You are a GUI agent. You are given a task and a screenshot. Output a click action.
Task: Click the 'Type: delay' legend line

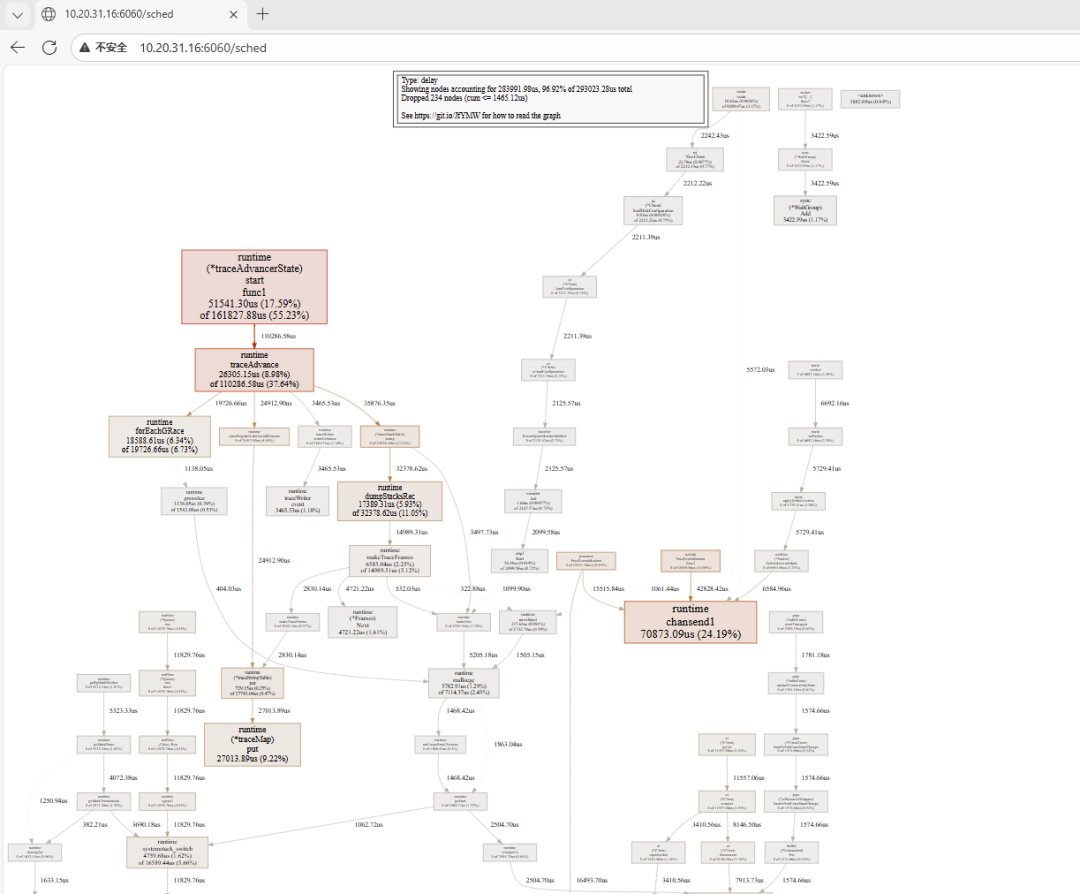tap(419, 80)
